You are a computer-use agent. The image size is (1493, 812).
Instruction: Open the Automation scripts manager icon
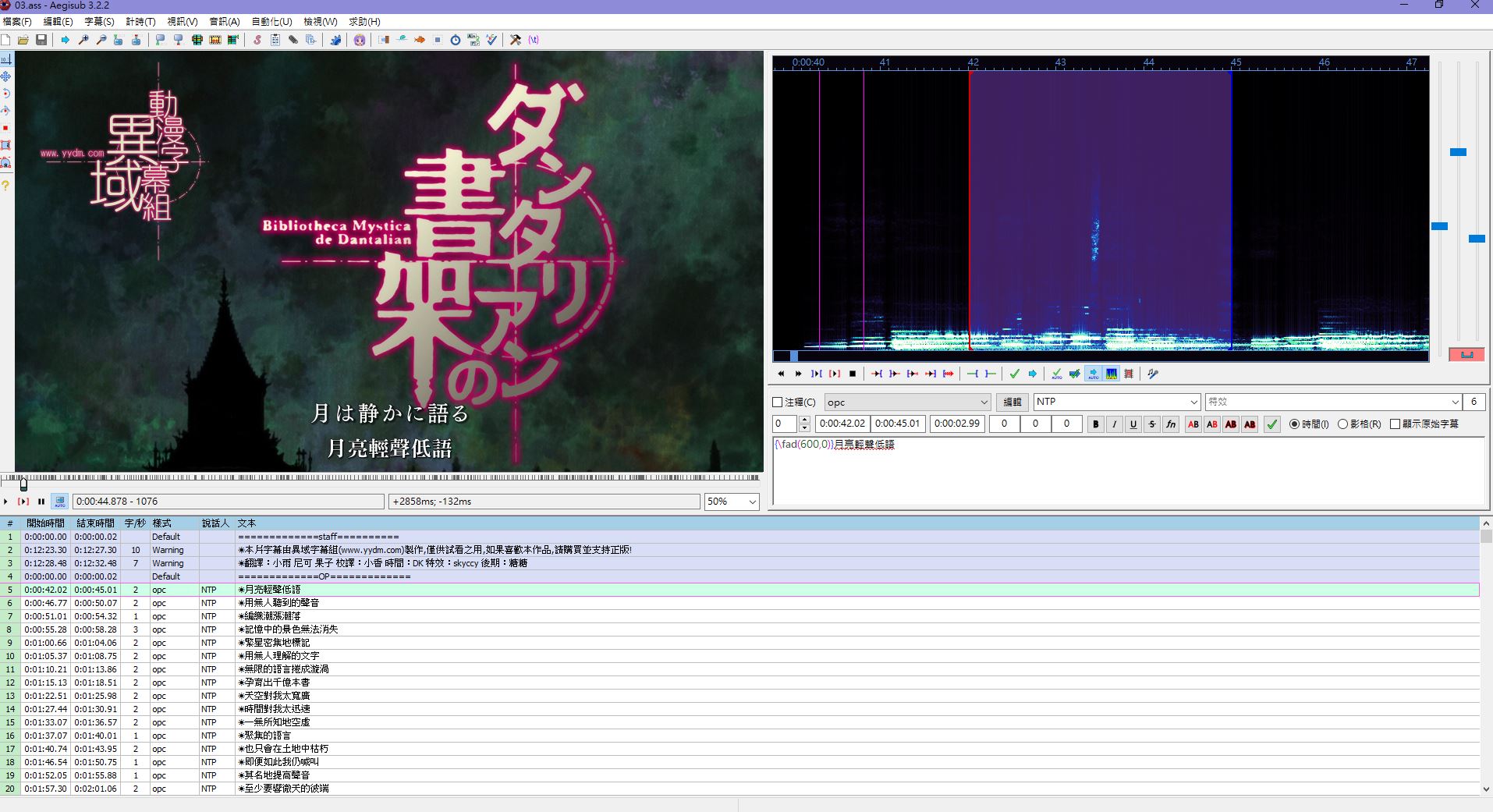click(335, 40)
